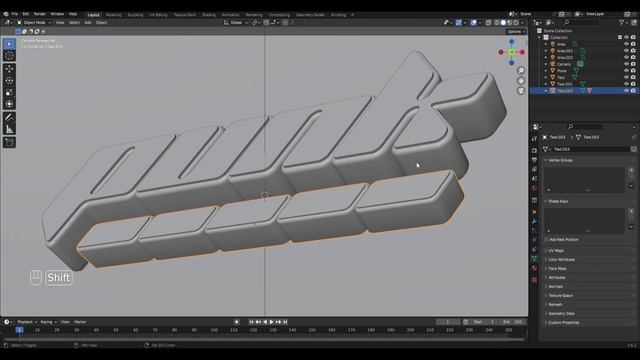Open the World properties tab
640x360 pixels.
coord(534,188)
